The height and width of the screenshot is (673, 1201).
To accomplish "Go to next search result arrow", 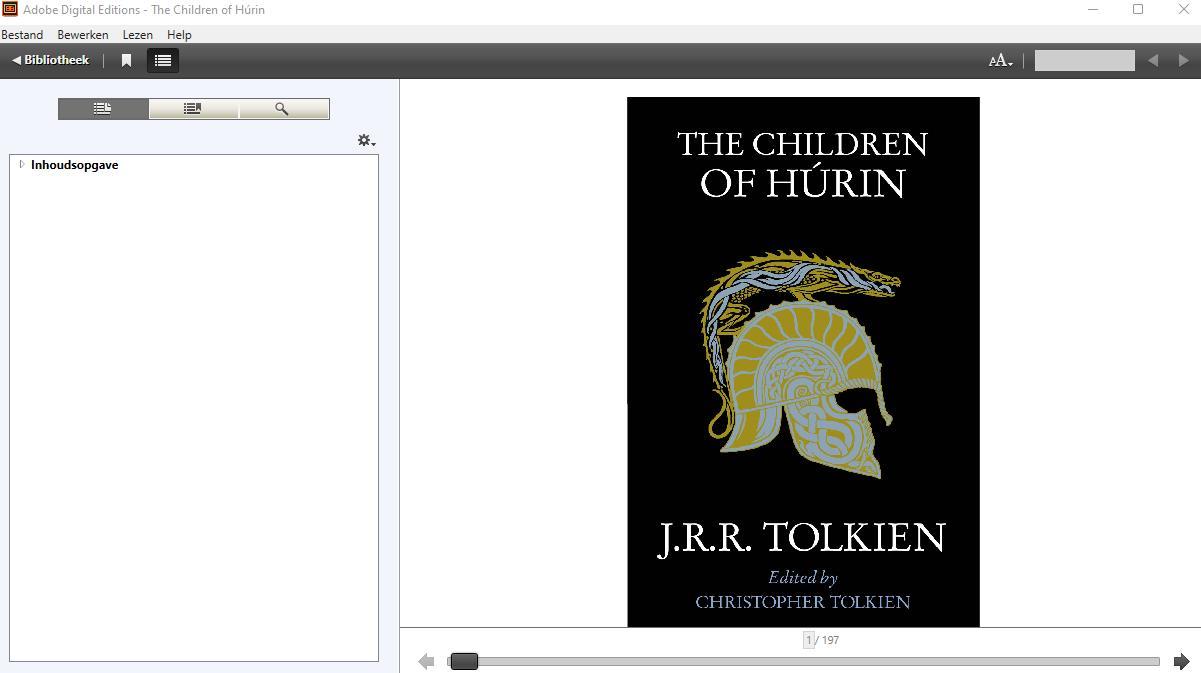I will (x=1184, y=61).
